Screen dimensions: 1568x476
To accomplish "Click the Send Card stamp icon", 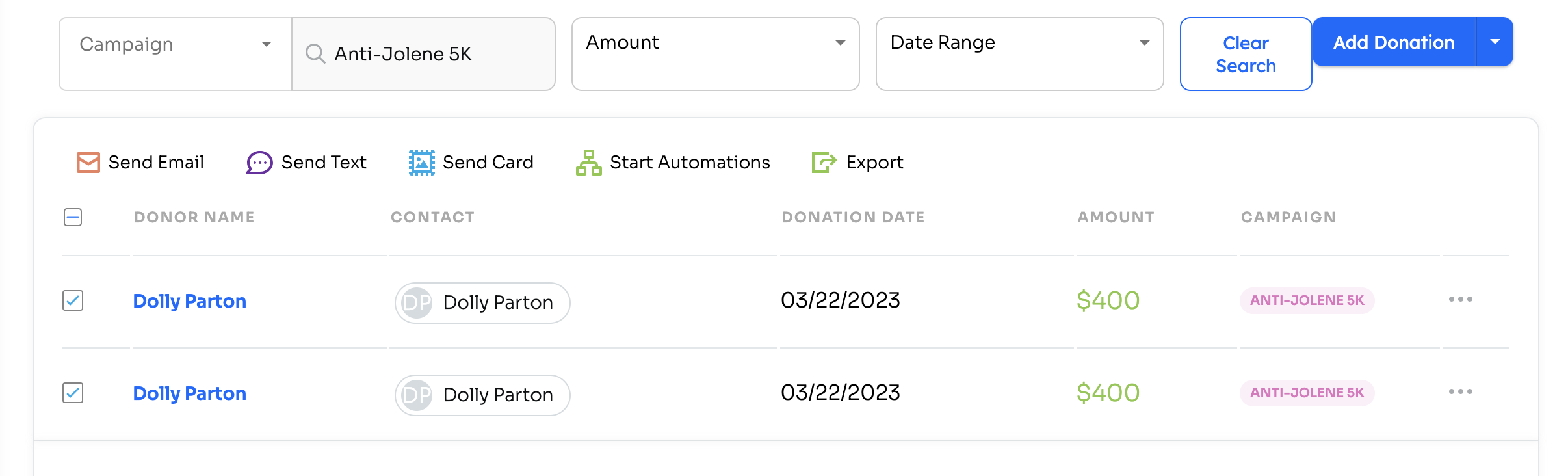I will [x=421, y=163].
